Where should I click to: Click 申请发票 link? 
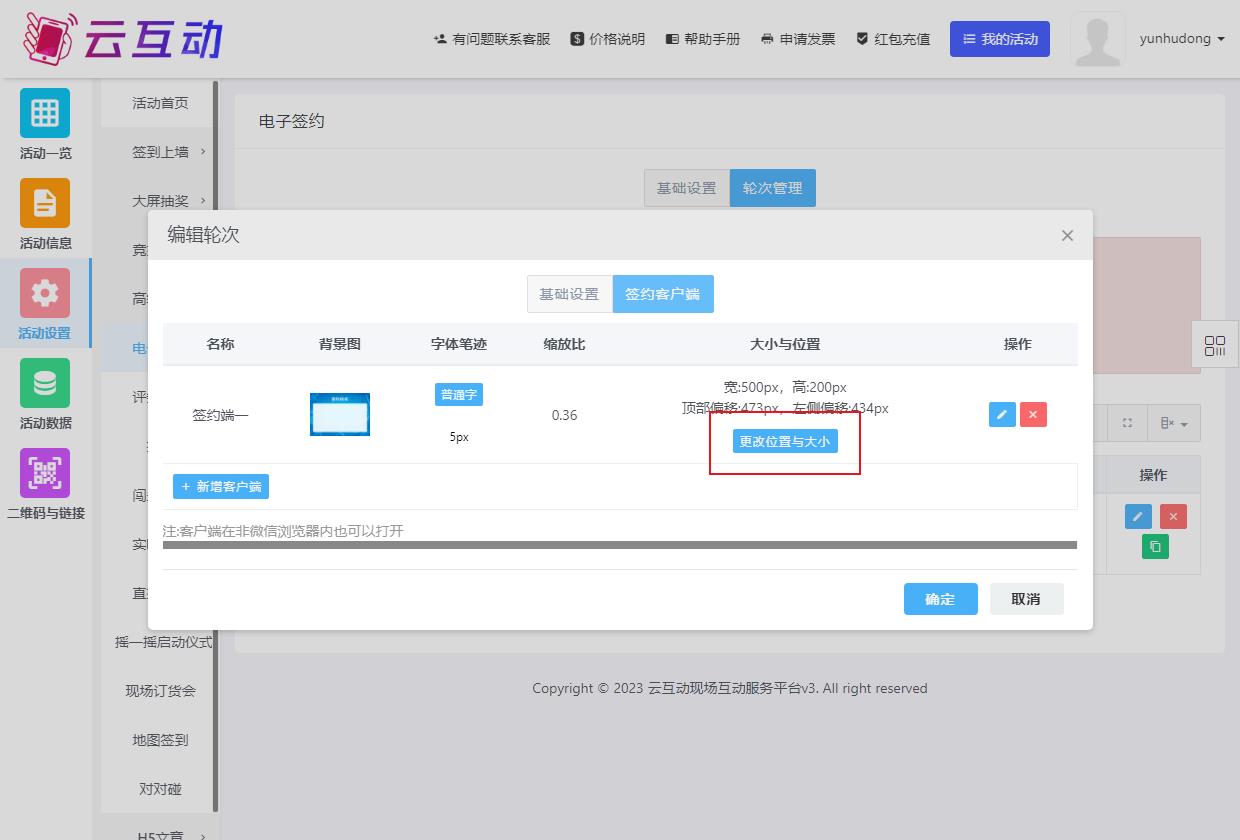(x=798, y=39)
